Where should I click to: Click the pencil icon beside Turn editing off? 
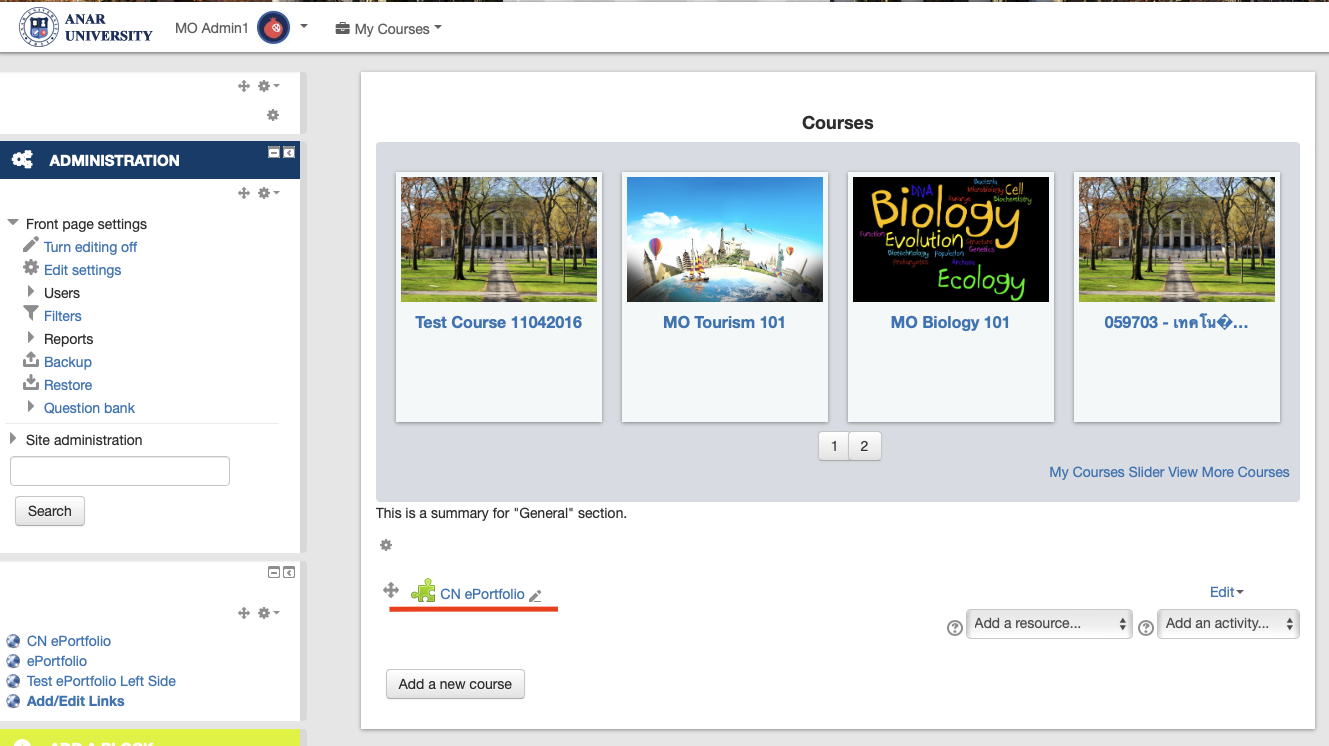tap(31, 245)
